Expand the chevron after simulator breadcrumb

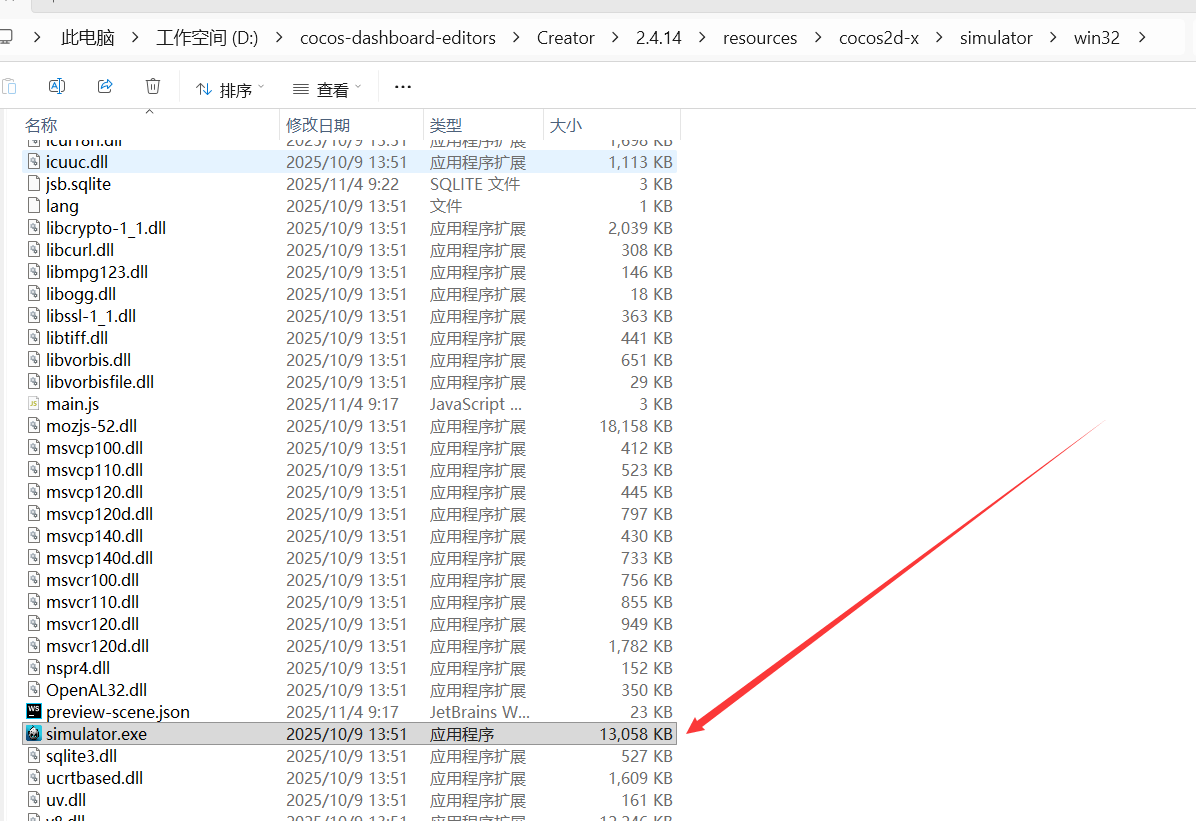[1053, 37]
